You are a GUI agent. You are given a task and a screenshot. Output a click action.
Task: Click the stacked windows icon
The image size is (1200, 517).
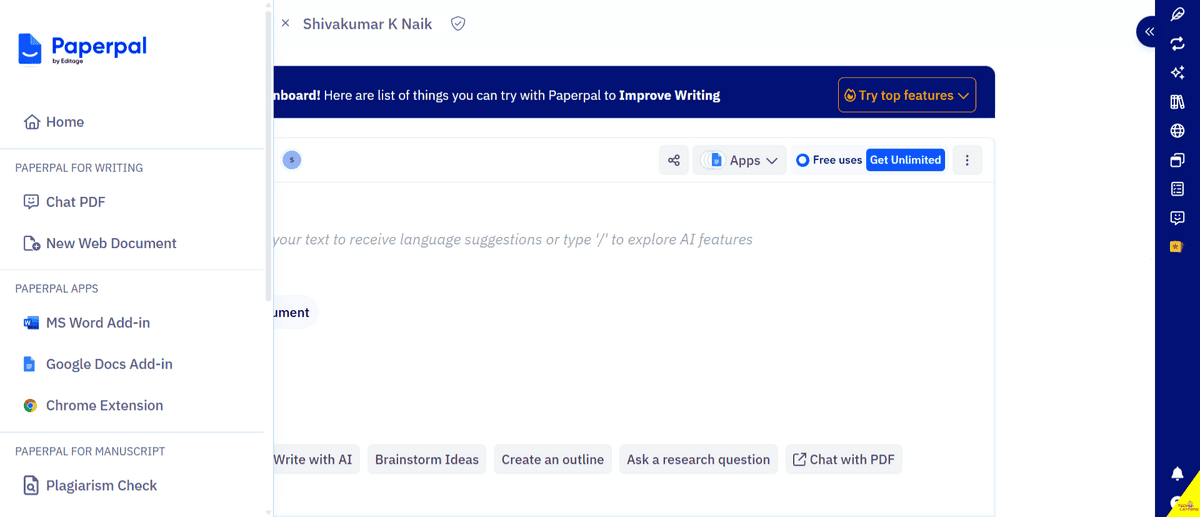pos(1177,160)
